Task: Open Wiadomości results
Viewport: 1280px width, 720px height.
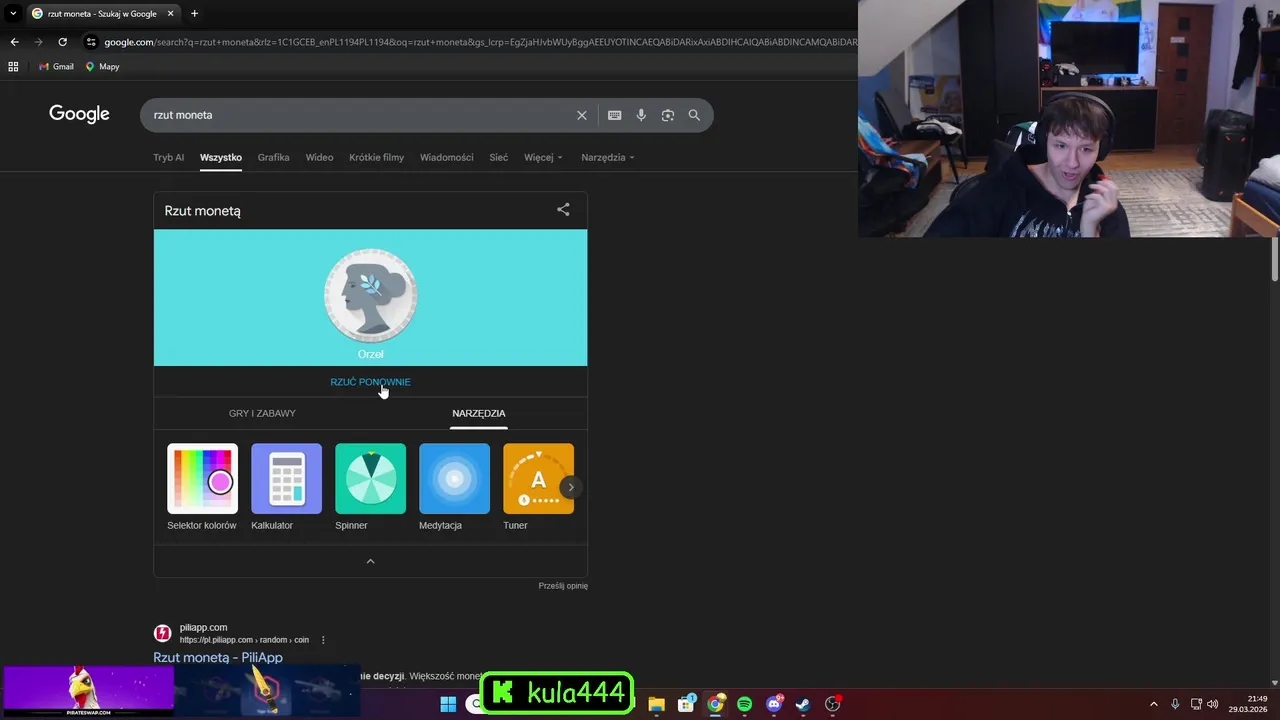Action: click(446, 157)
